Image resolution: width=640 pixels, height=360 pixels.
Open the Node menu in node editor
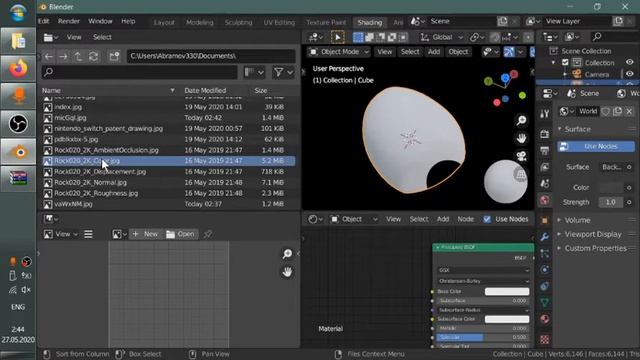click(465, 219)
